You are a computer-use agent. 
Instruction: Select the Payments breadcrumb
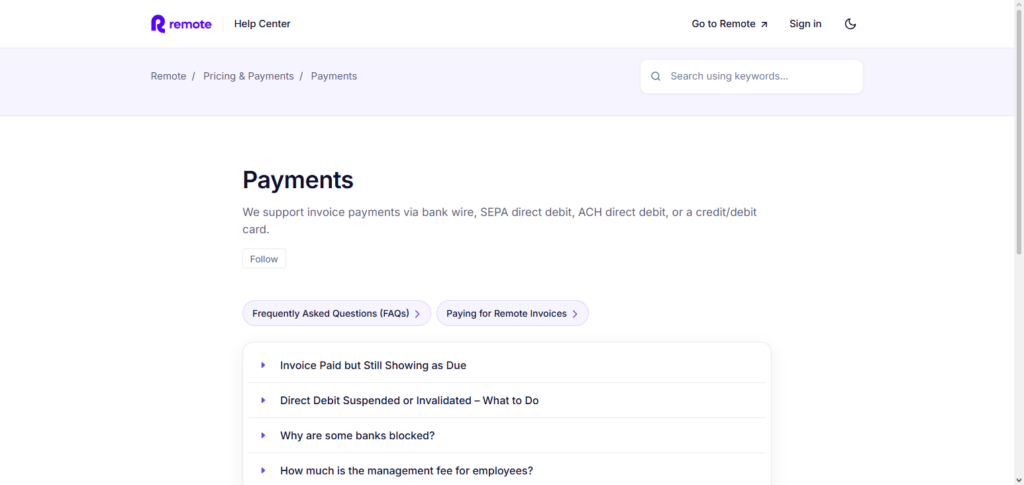(x=334, y=76)
